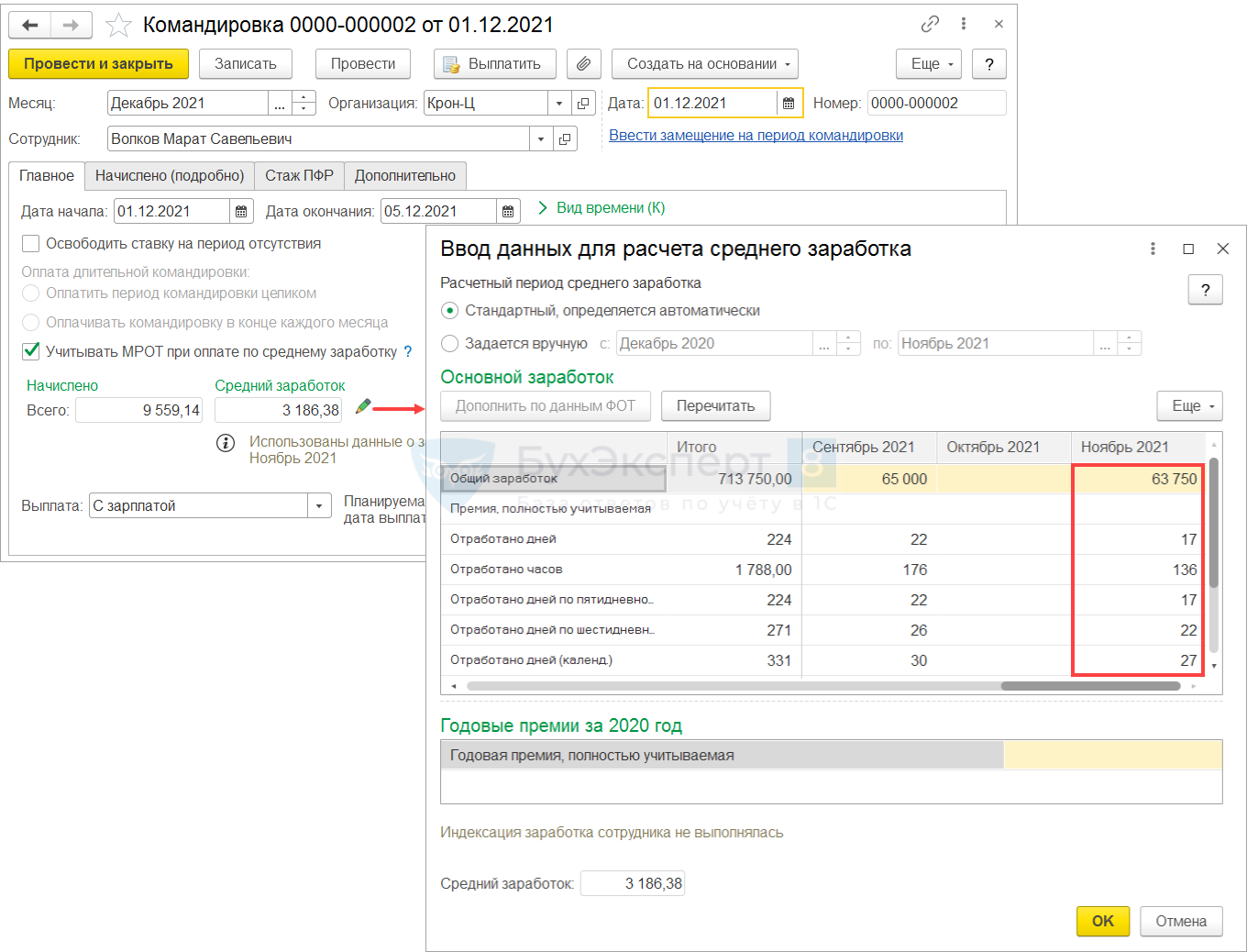The height and width of the screenshot is (952, 1247).
Task: Open calendar picker for Дата field
Action: click(789, 104)
